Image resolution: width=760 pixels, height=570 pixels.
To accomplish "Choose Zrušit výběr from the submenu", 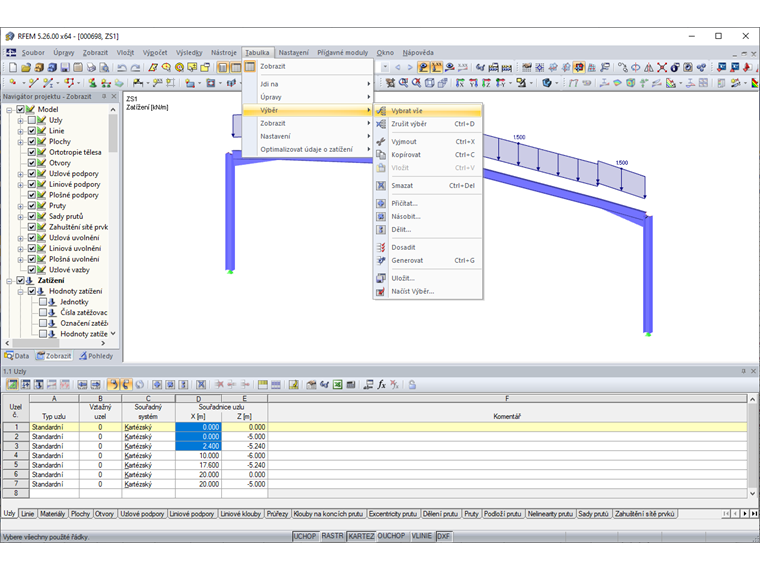I will click(x=428, y=124).
